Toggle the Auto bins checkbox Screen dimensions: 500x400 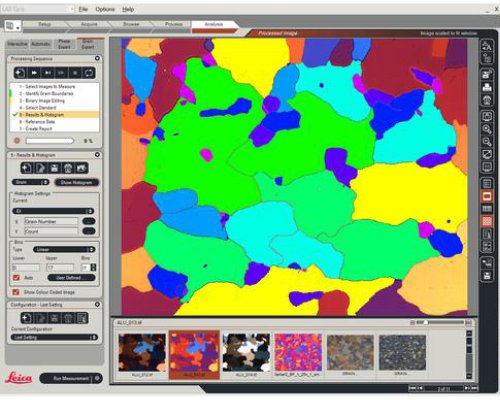pyautogui.click(x=16, y=277)
